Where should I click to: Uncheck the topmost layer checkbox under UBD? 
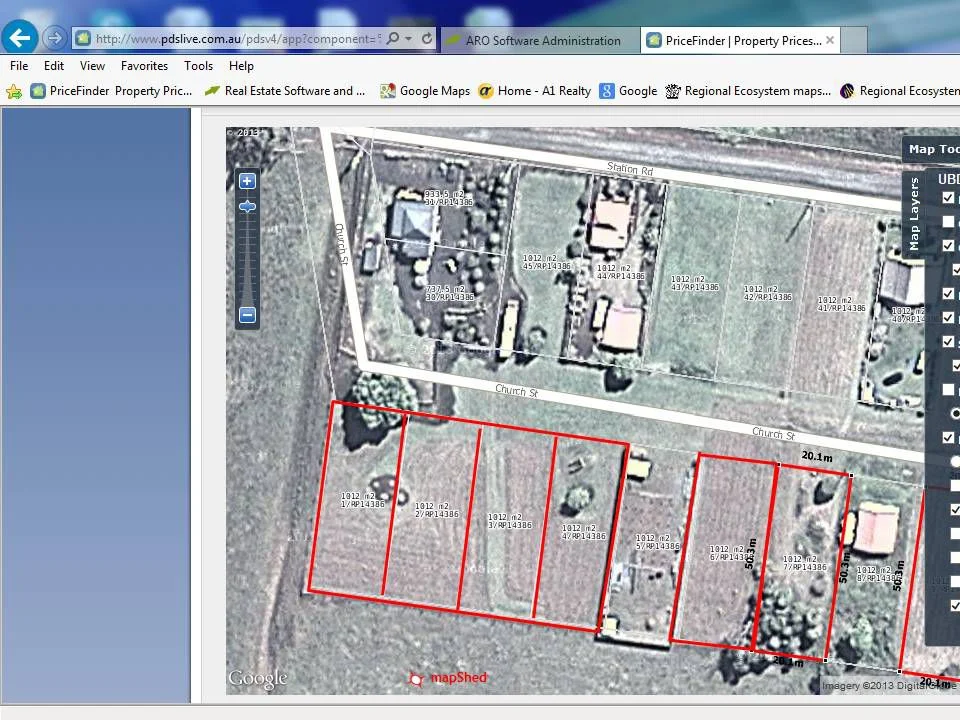tap(946, 222)
